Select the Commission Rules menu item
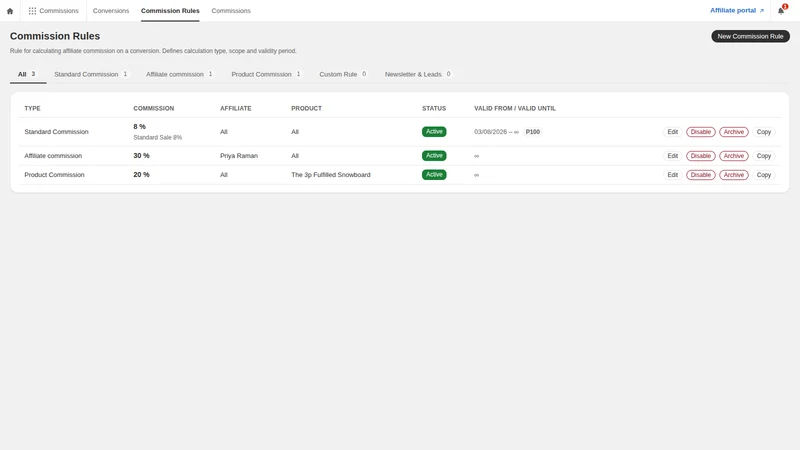 tap(170, 11)
